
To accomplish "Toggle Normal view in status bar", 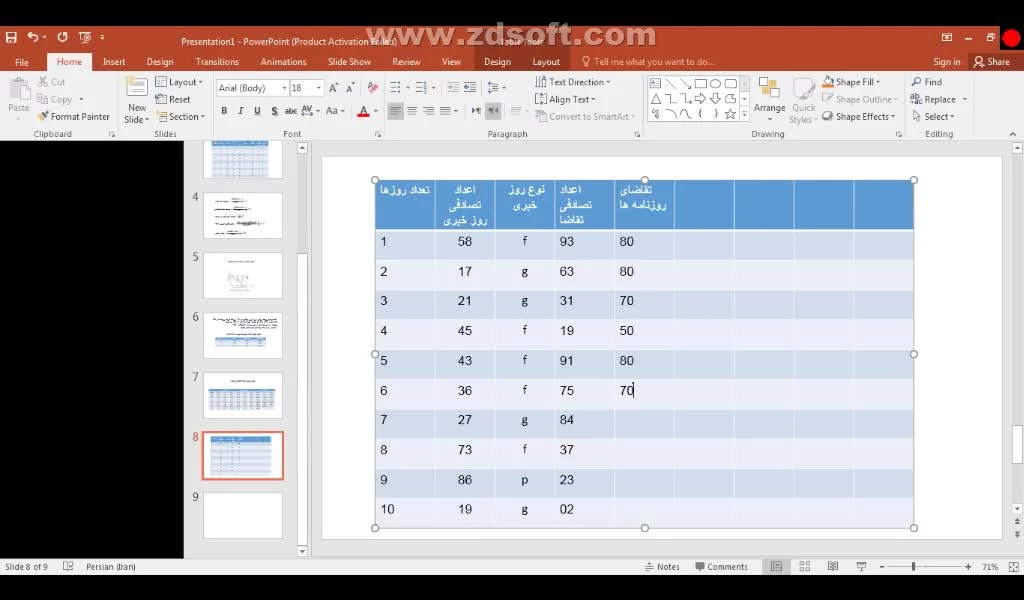I will point(776,567).
